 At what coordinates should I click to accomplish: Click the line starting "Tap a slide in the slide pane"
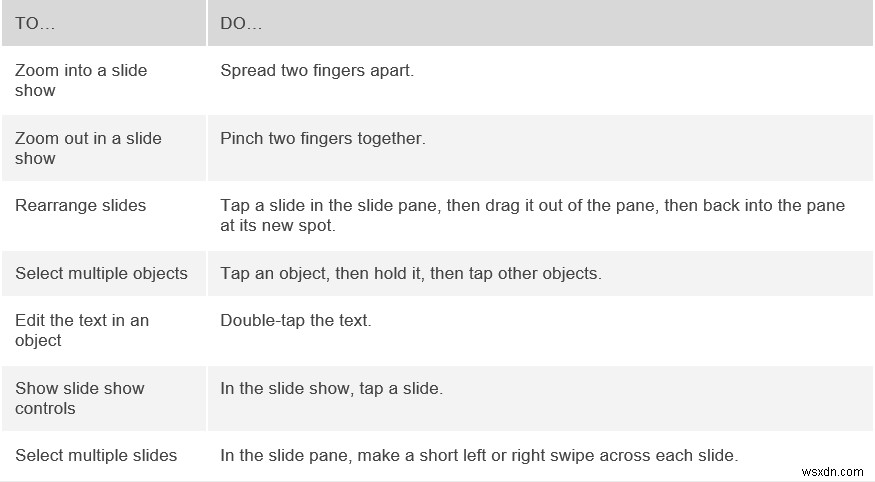[x=532, y=205]
